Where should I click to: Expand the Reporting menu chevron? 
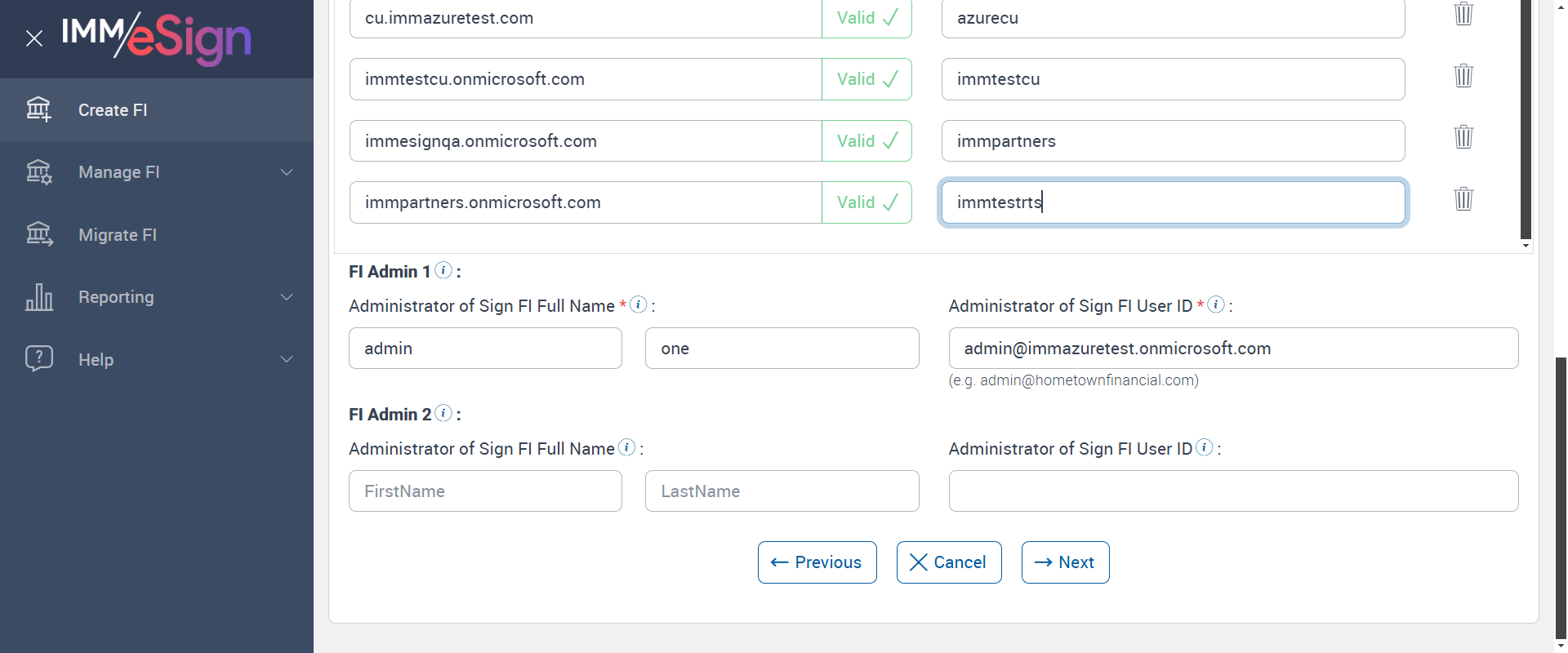click(287, 297)
